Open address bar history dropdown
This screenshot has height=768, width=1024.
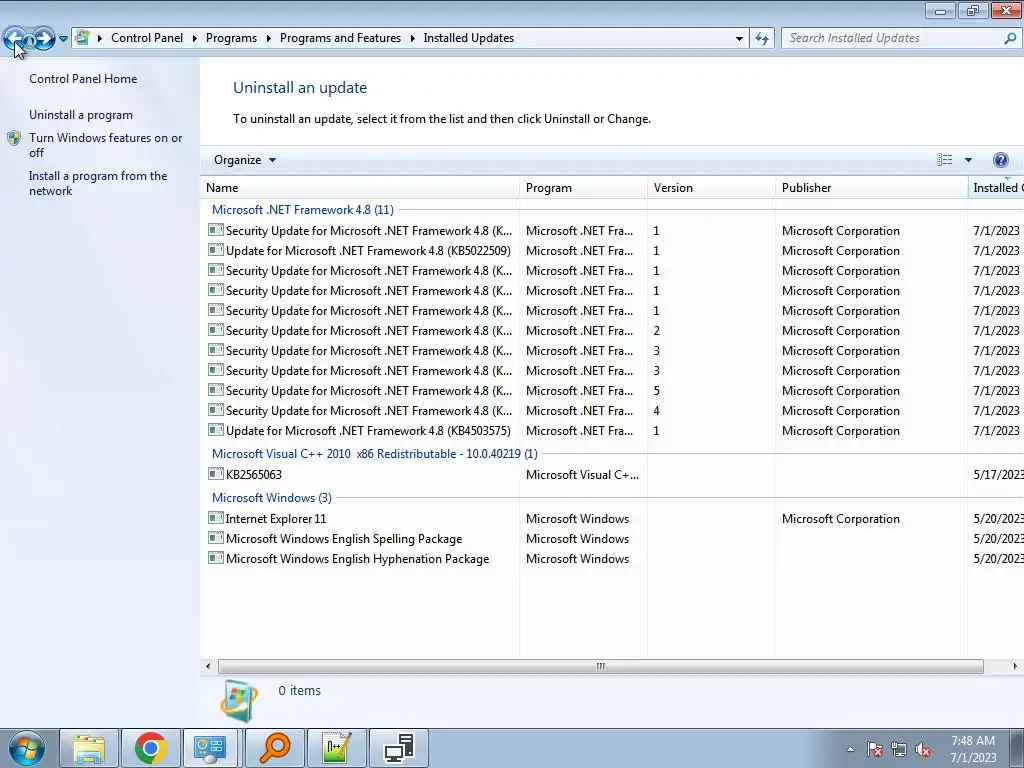[739, 39]
